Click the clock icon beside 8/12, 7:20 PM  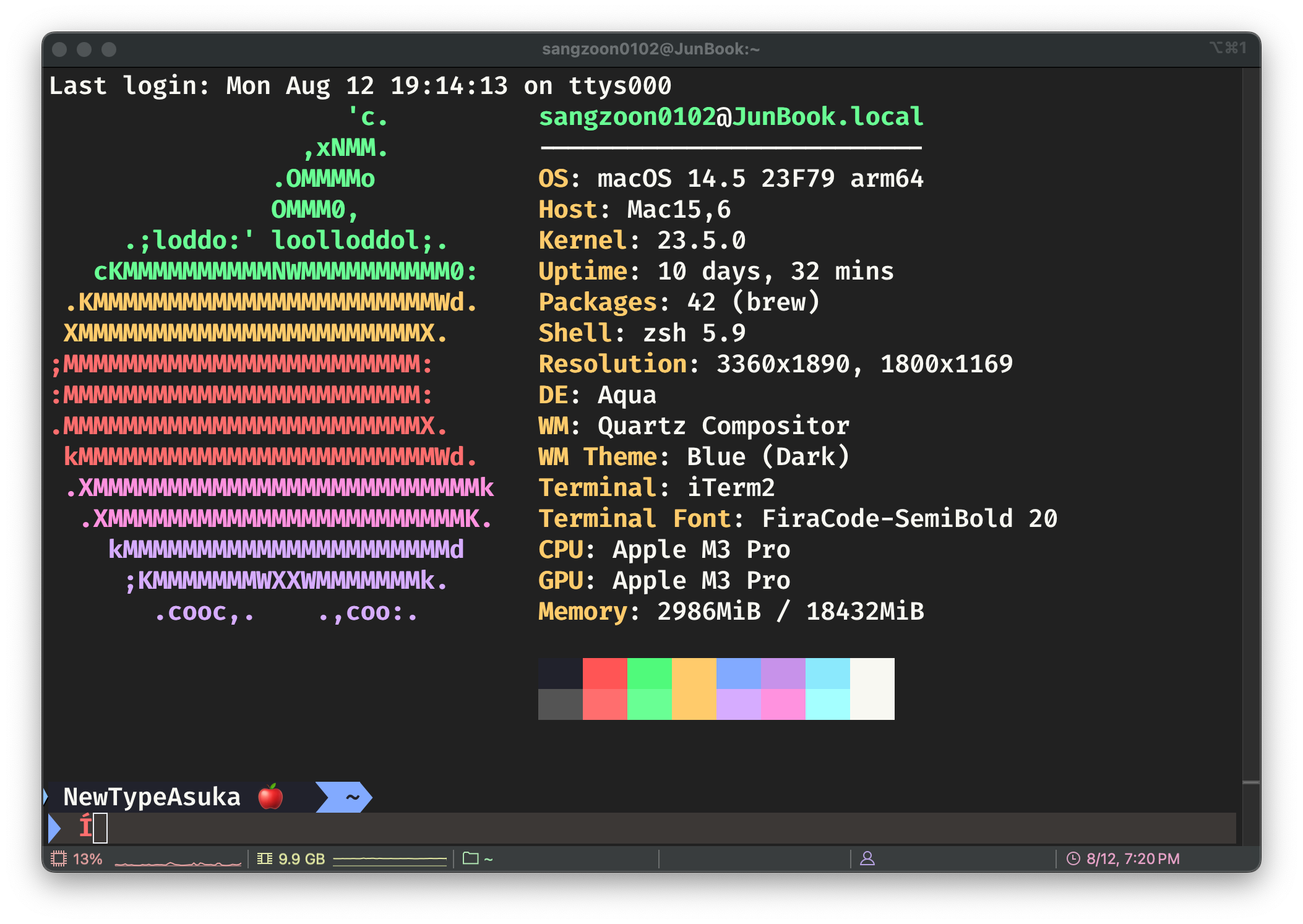[x=1073, y=858]
